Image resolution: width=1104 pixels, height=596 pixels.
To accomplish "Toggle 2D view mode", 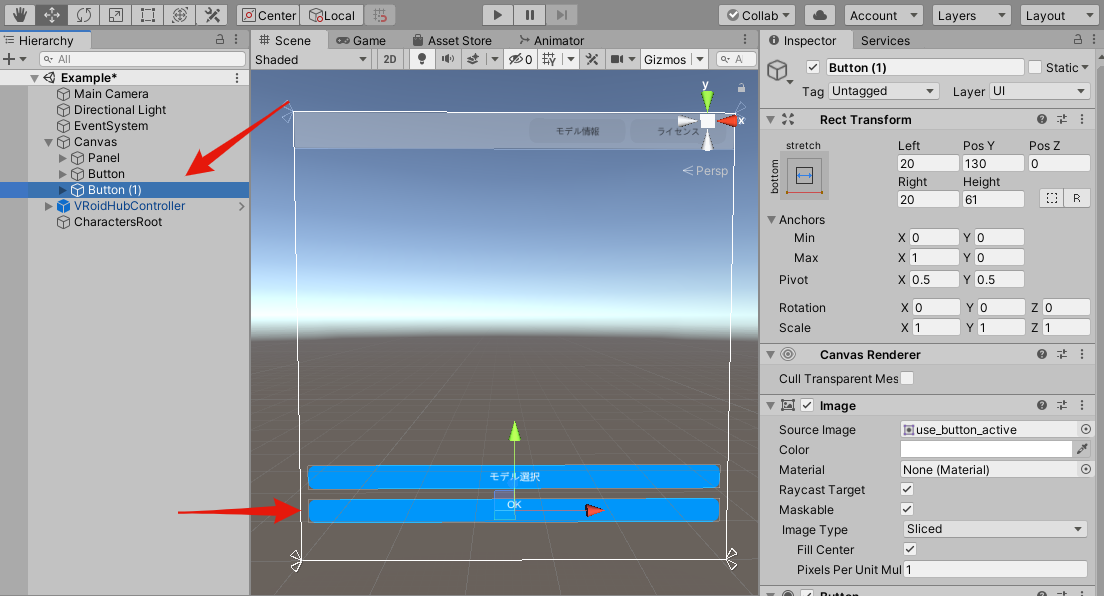I will (x=390, y=59).
